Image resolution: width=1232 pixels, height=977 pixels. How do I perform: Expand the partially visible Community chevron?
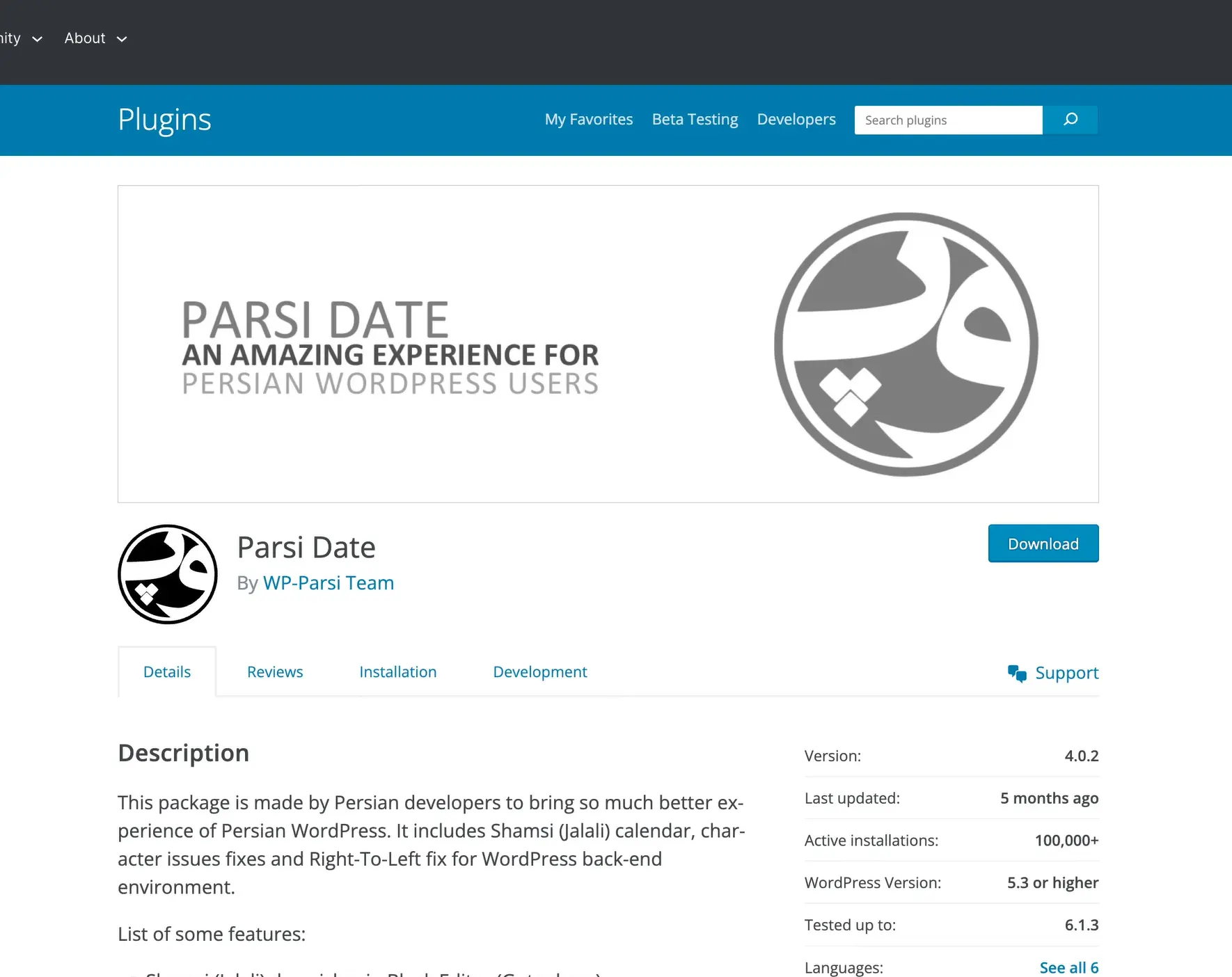(x=38, y=39)
